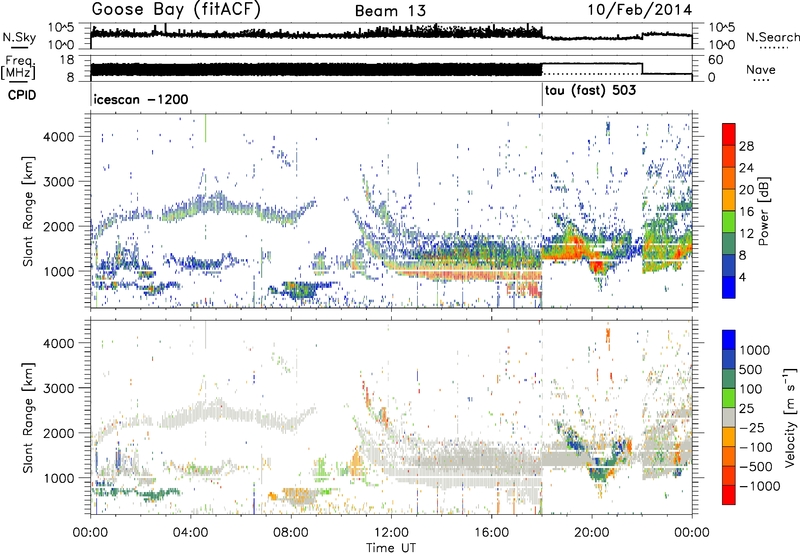This screenshot has height=554, width=800.
Task: Select the "N.Sky" legend label
Action: (x=19, y=37)
